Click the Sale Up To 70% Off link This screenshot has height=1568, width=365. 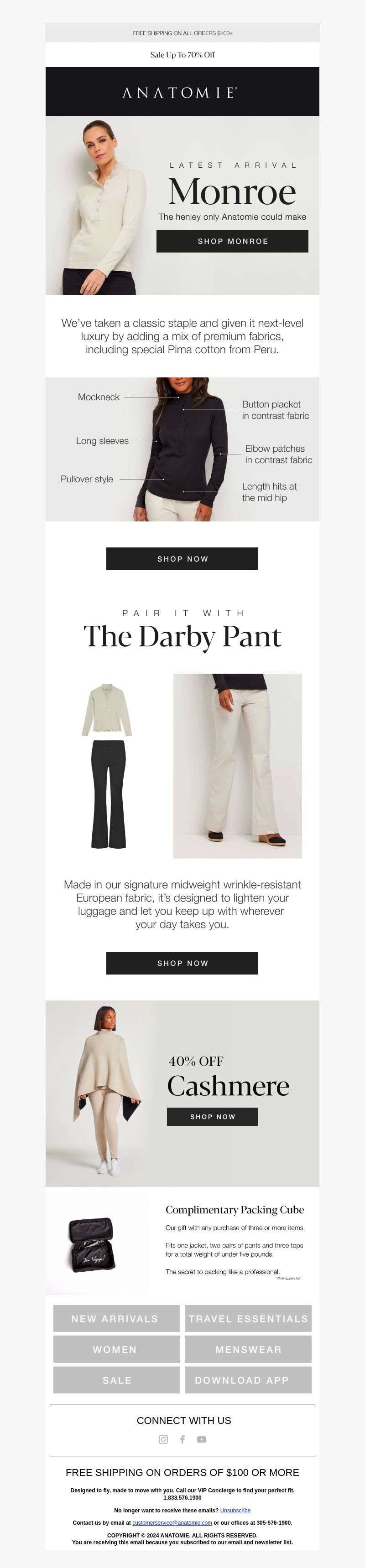(182, 55)
